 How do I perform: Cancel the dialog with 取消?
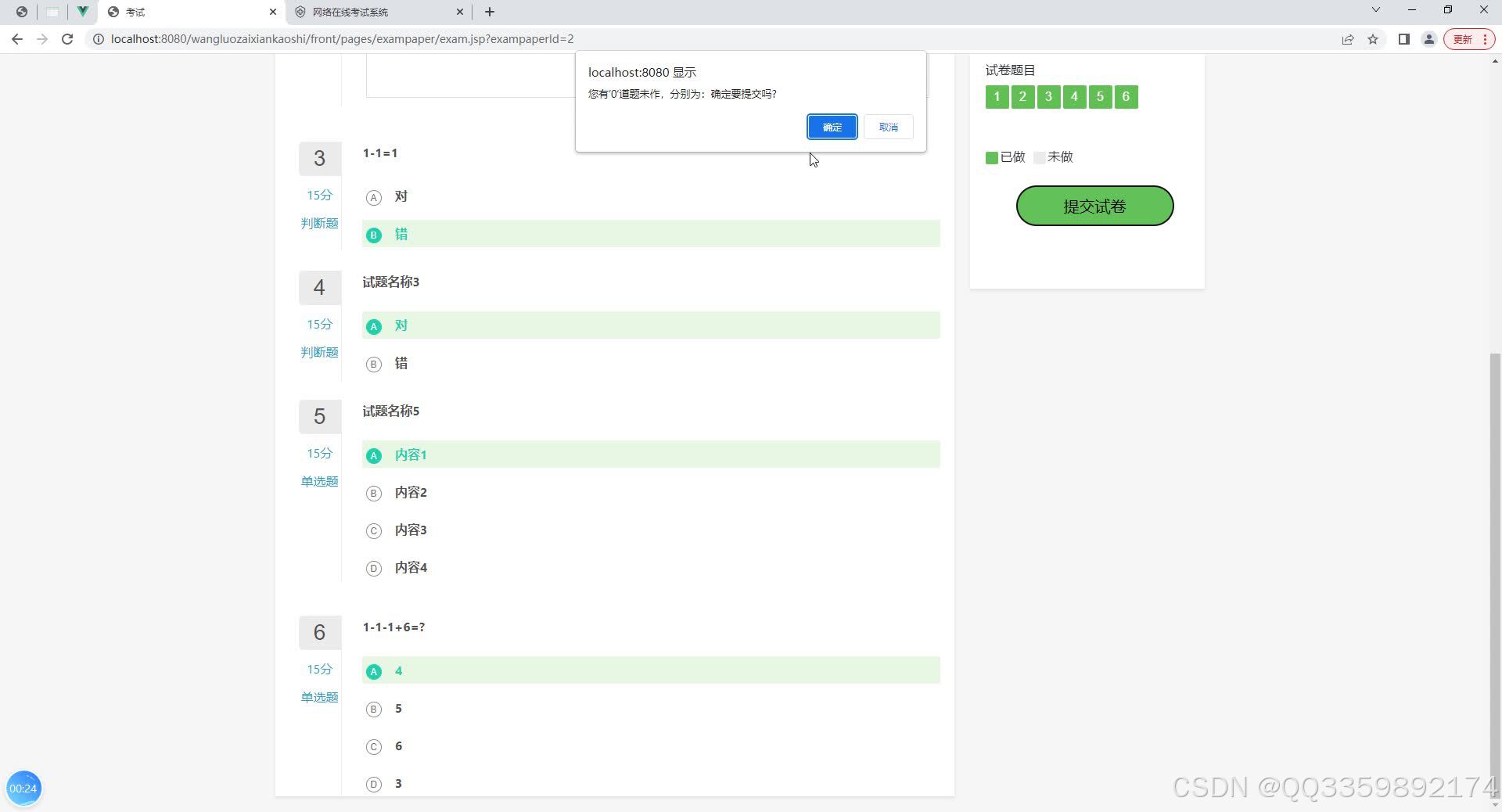(888, 127)
